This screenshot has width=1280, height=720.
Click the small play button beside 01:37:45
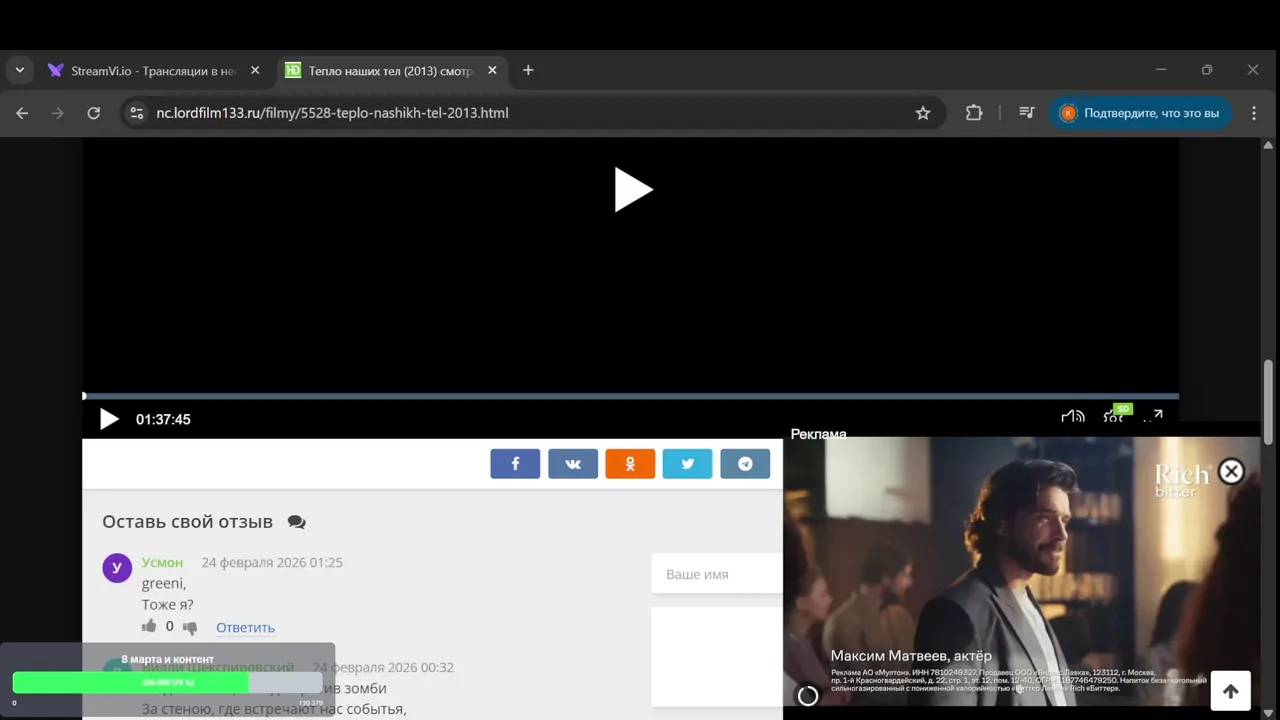tap(109, 419)
